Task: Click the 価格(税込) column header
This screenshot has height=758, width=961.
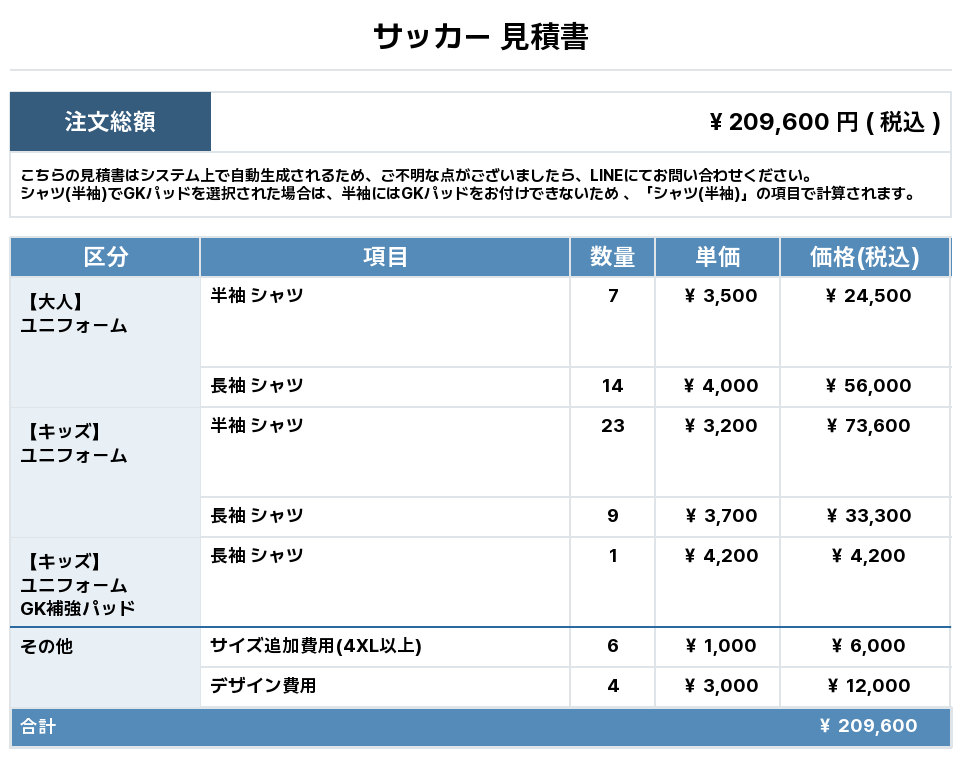Action: tap(864, 257)
